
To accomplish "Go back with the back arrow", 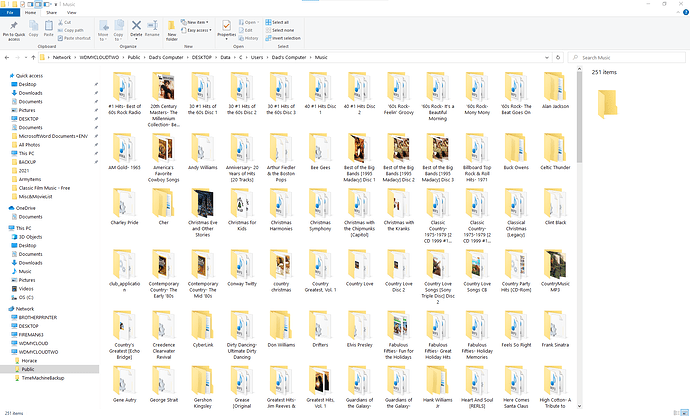I will tap(7, 58).
